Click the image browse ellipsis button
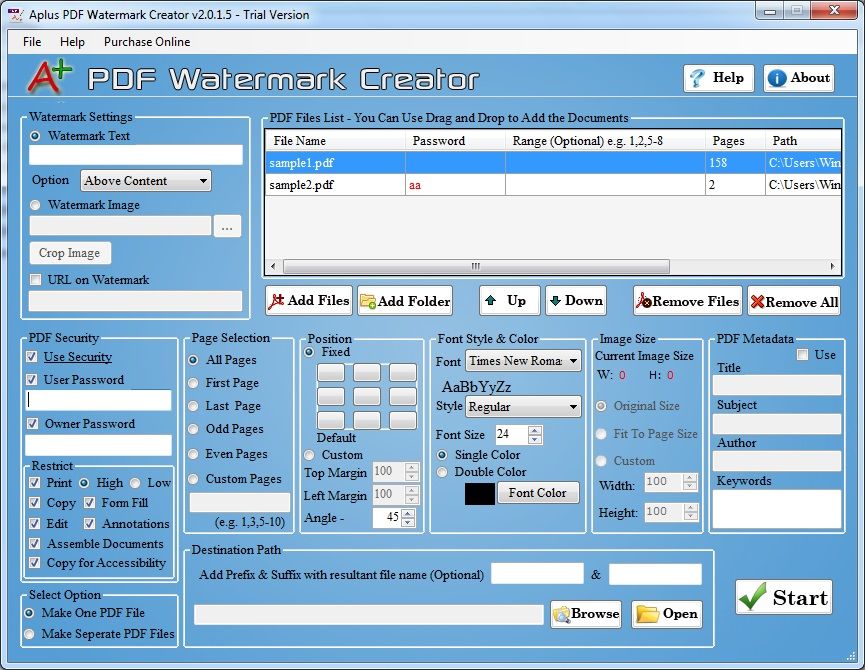This screenshot has height=670, width=865. 227,226
